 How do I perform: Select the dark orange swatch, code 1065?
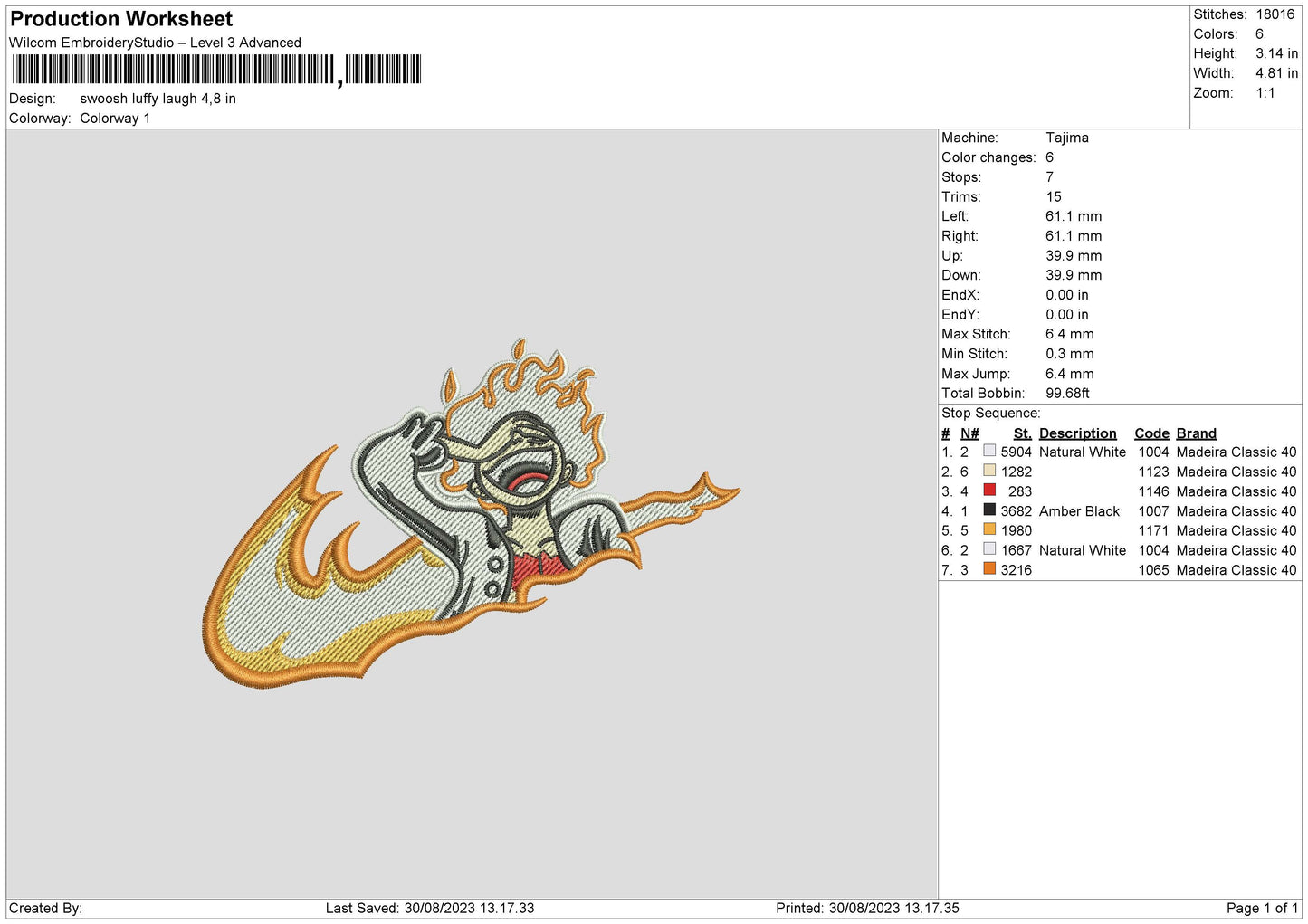pyautogui.click(x=989, y=569)
